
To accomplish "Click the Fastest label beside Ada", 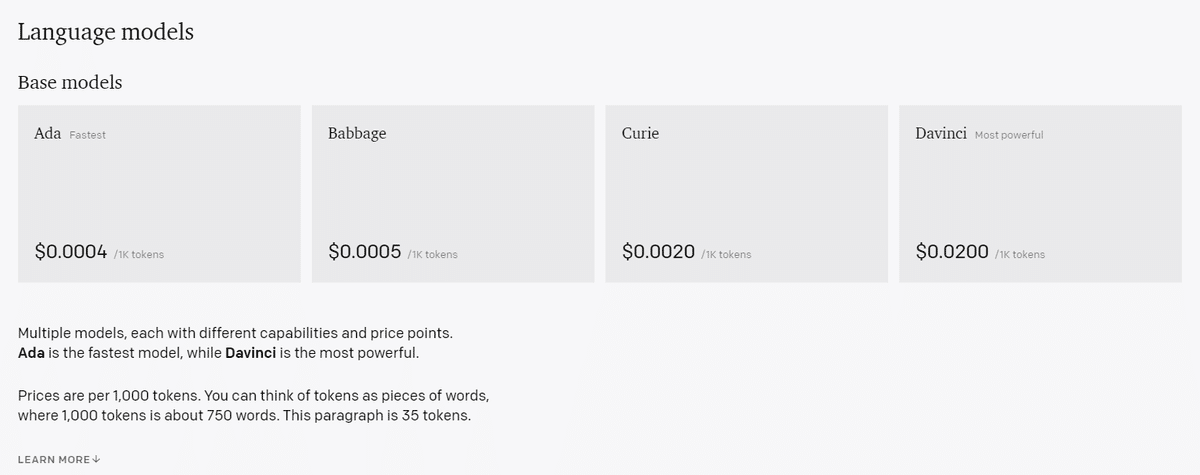I will coord(88,135).
